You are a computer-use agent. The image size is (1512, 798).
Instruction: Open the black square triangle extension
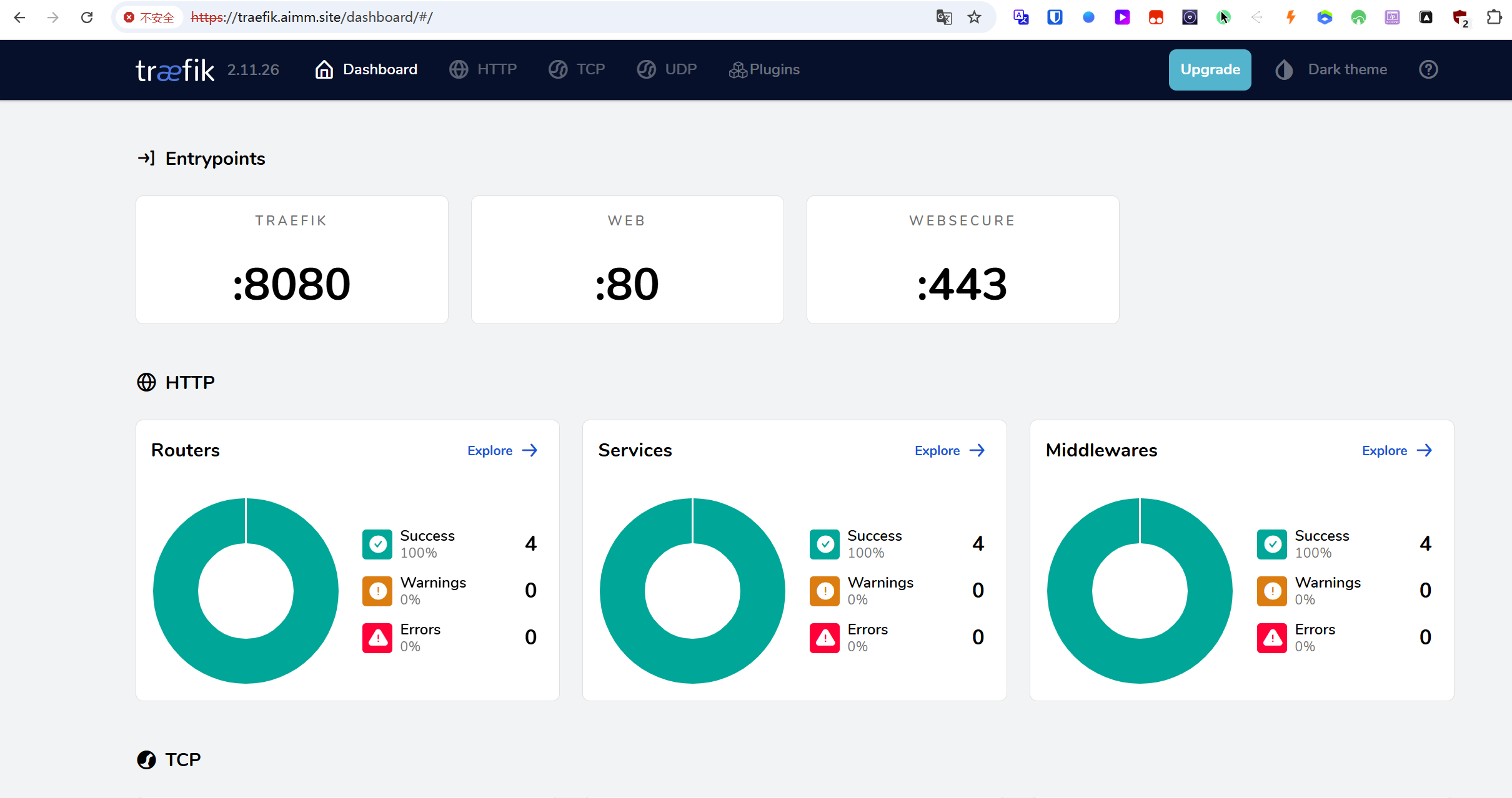tap(1426, 17)
